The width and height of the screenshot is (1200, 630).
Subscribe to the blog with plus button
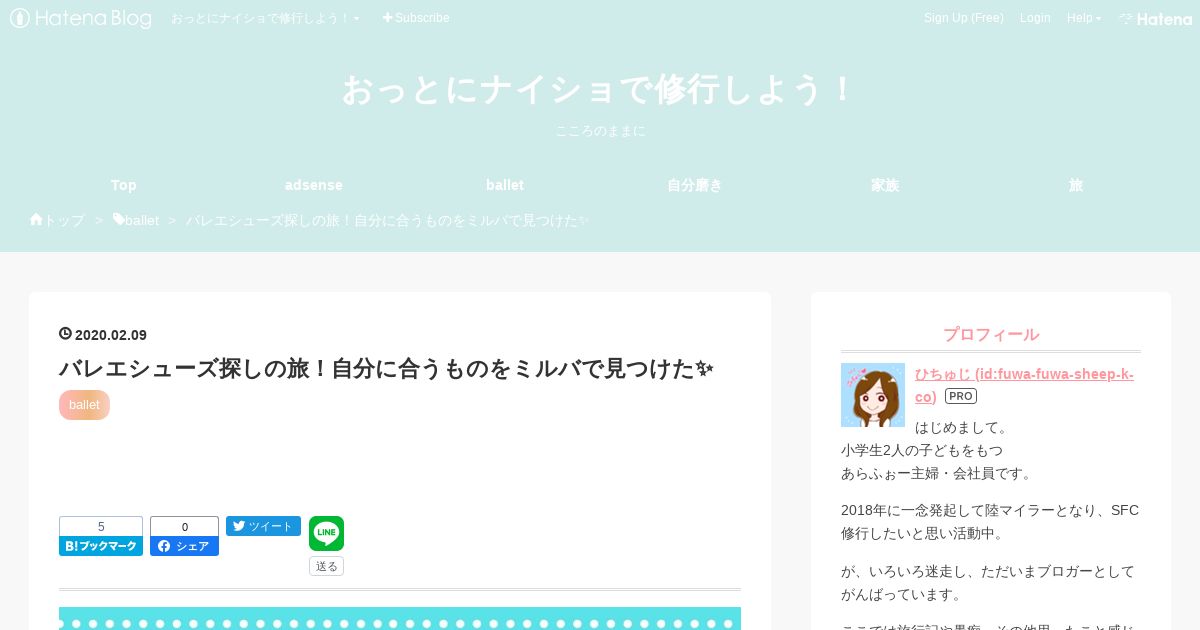[416, 18]
